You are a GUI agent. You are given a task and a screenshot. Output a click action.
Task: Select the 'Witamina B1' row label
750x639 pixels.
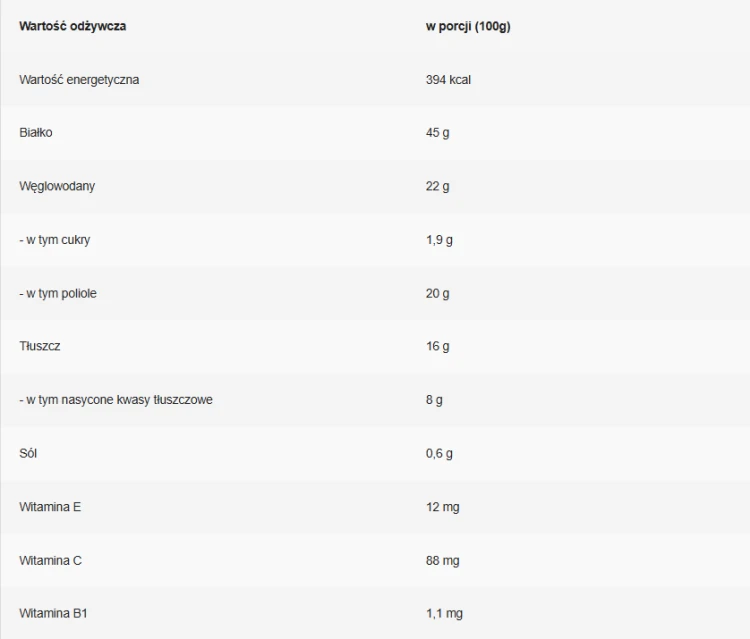[54, 613]
